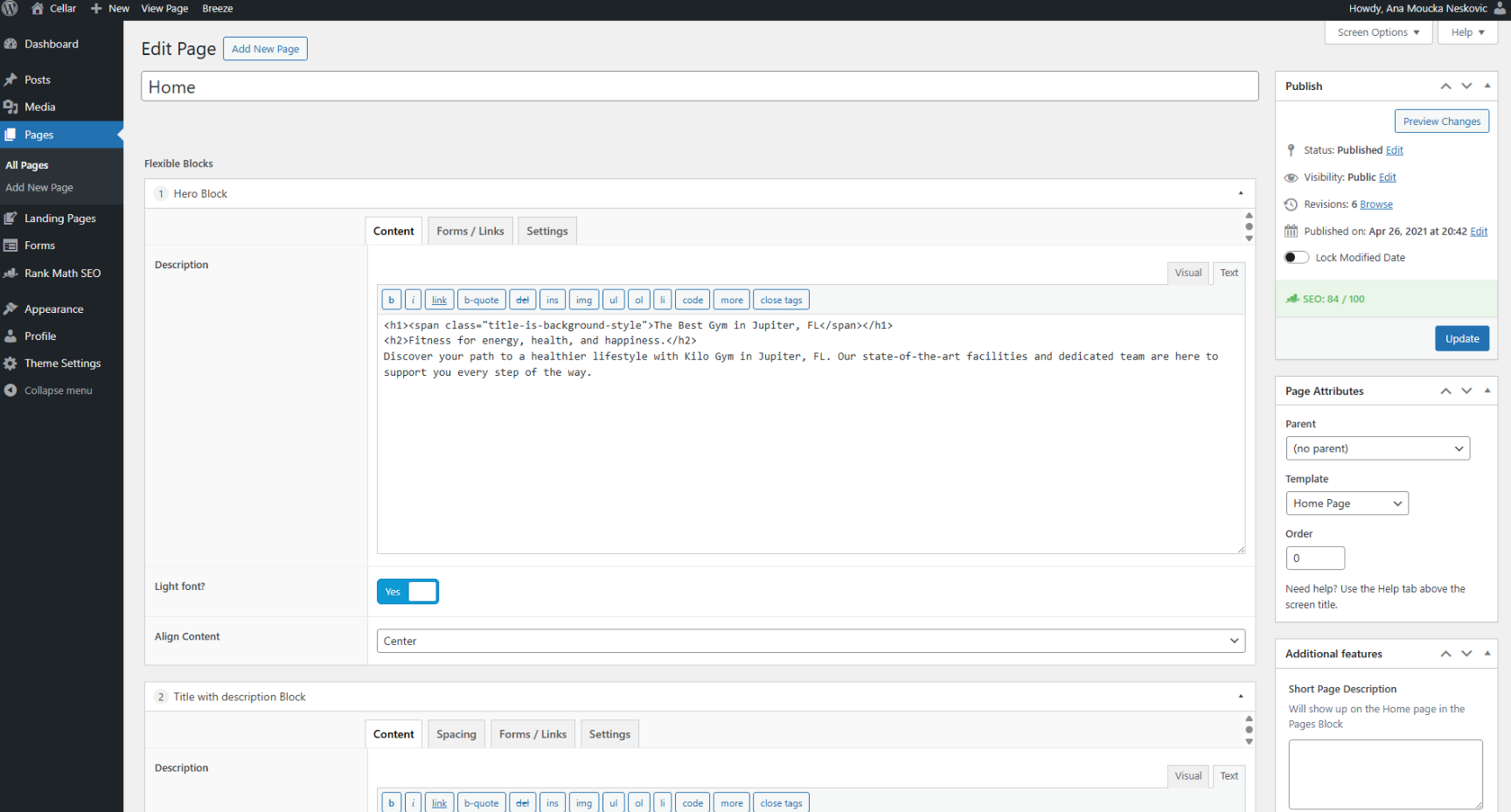Insert code tag in Hero Block editor
This screenshot has height=812, width=1511.
tap(693, 300)
